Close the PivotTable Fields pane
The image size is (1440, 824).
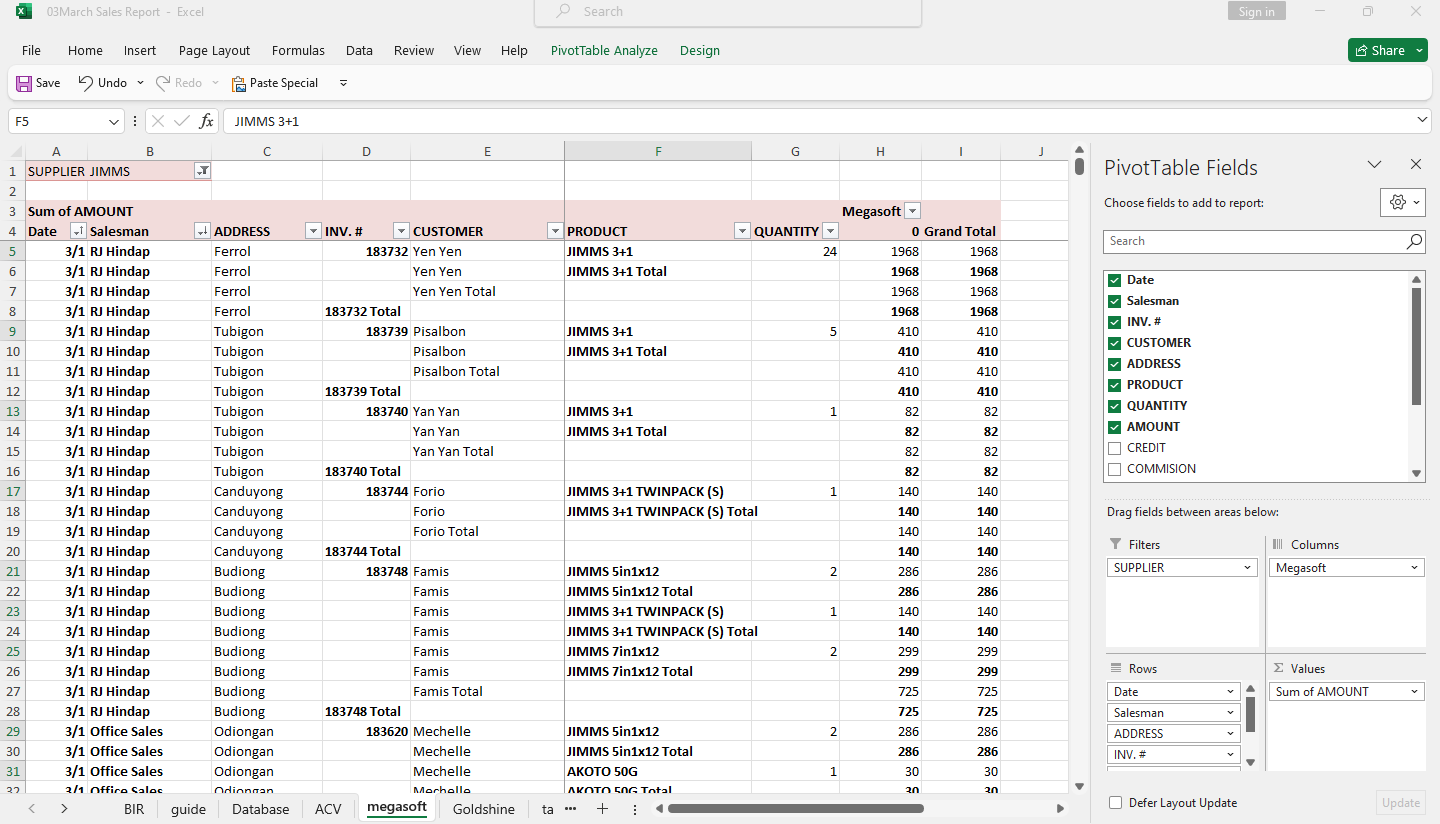1415,165
